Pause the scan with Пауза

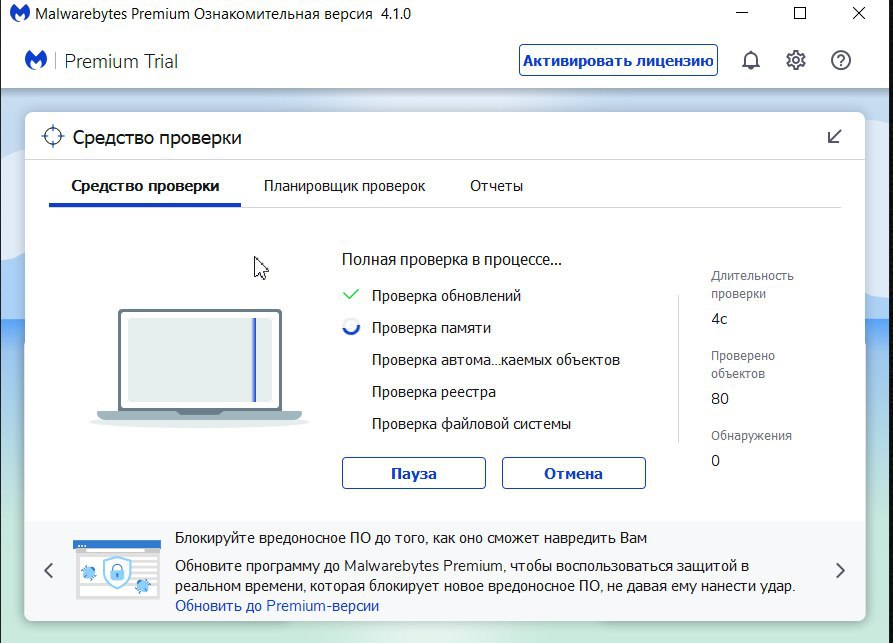pyautogui.click(x=413, y=473)
